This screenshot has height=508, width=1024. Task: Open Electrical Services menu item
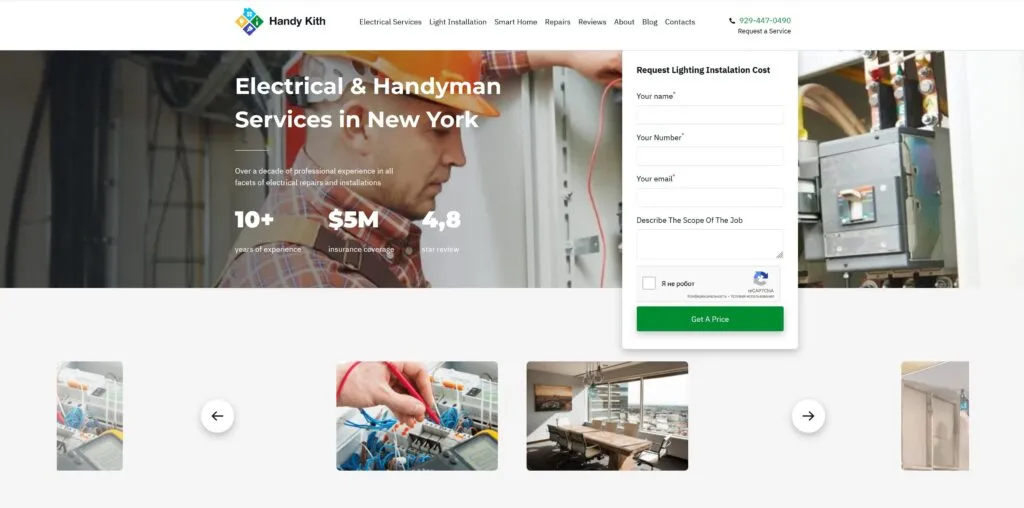click(391, 22)
